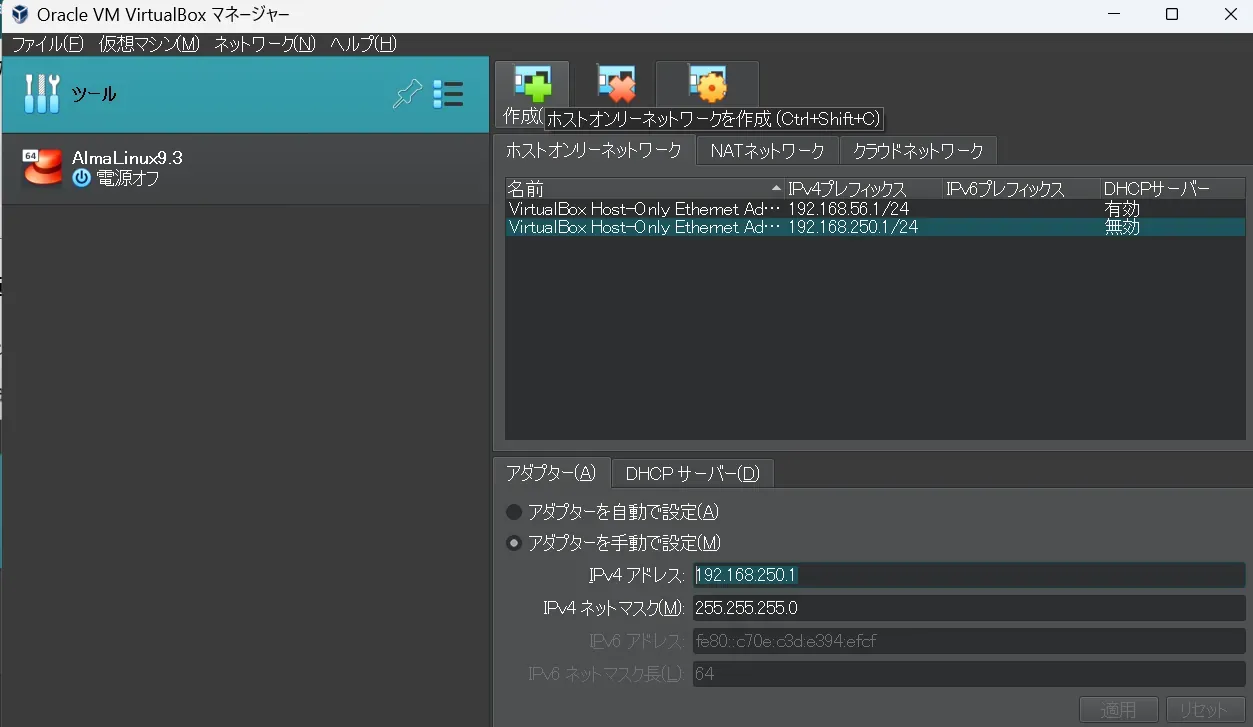The width and height of the screenshot is (1253, 727).
Task: Select アダプターを手動で設定 radio button
Action: [514, 543]
